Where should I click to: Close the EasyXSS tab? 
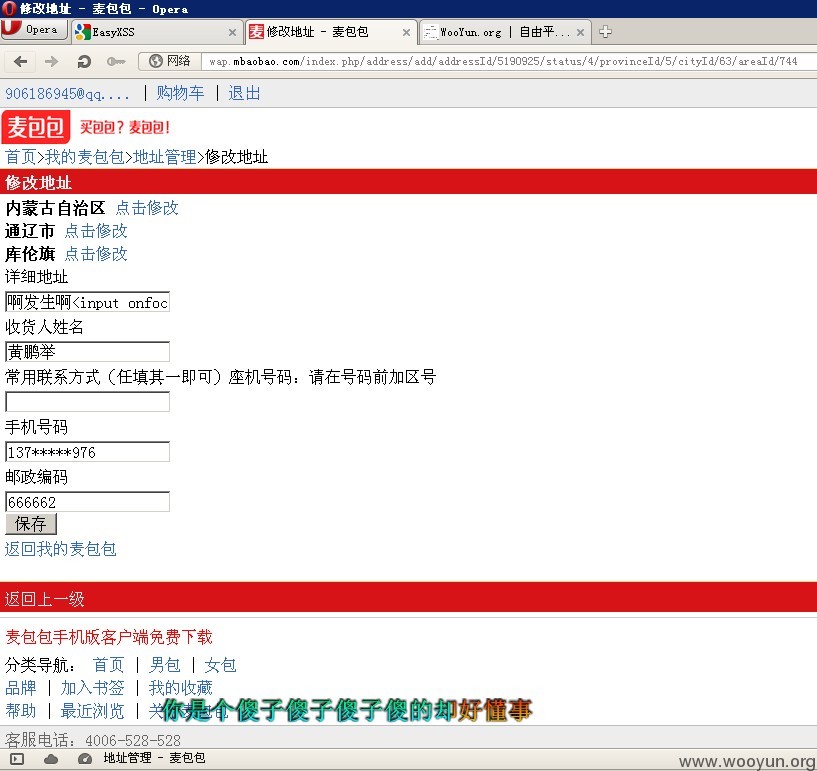pos(232,33)
